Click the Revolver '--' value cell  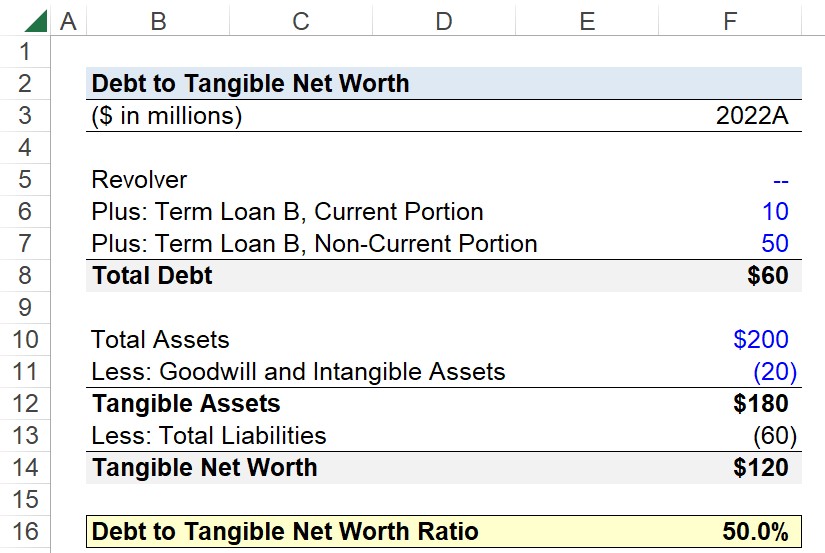tap(780, 182)
